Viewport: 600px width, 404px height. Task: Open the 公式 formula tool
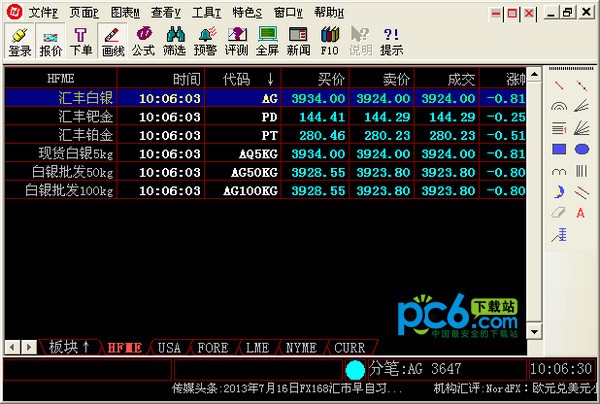click(x=143, y=41)
